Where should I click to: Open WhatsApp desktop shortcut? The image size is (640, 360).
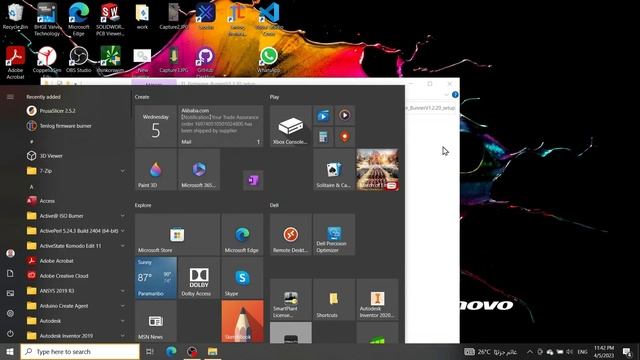click(x=269, y=60)
